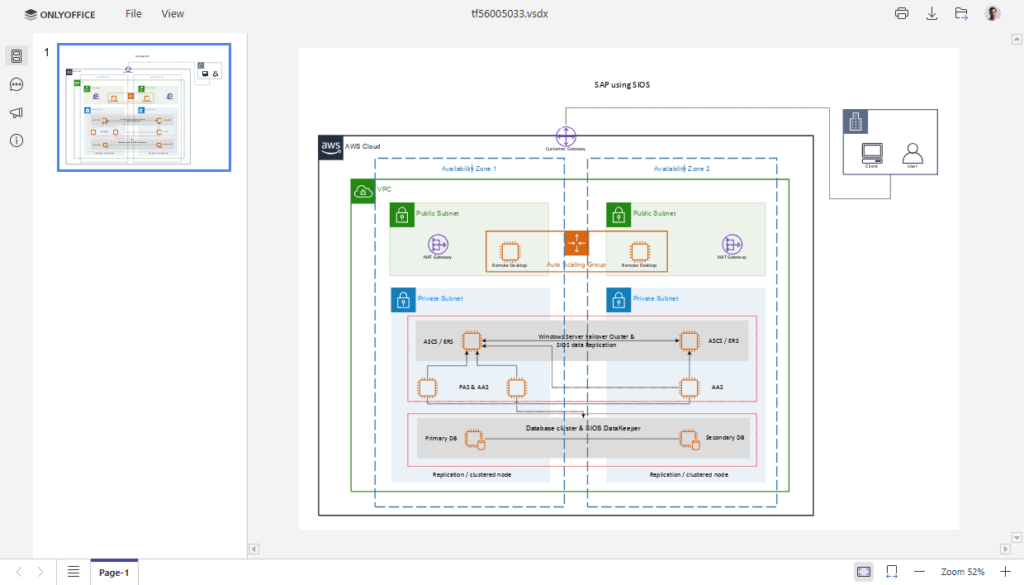The height and width of the screenshot is (585, 1024).
Task: Click the save copy as icon
Action: [961, 13]
